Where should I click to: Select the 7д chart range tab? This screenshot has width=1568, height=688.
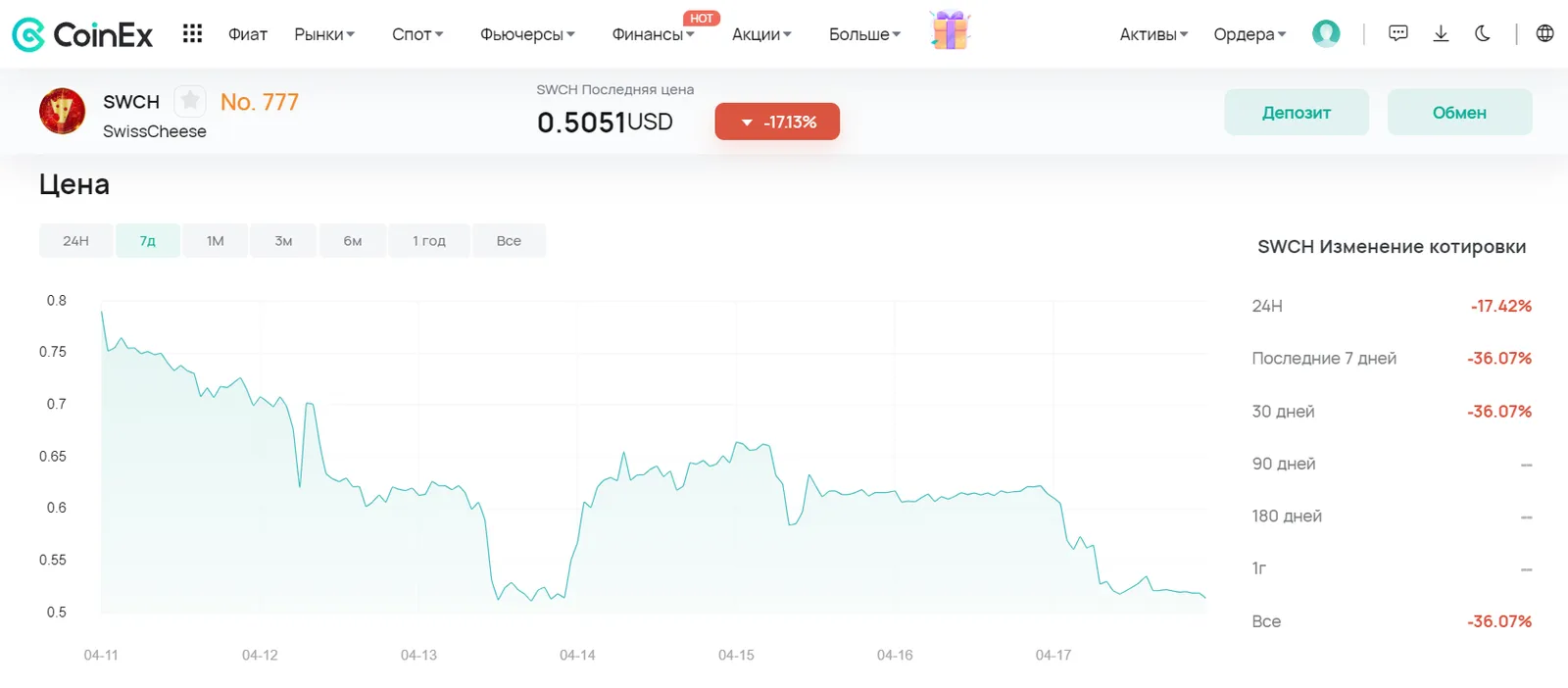(x=147, y=241)
